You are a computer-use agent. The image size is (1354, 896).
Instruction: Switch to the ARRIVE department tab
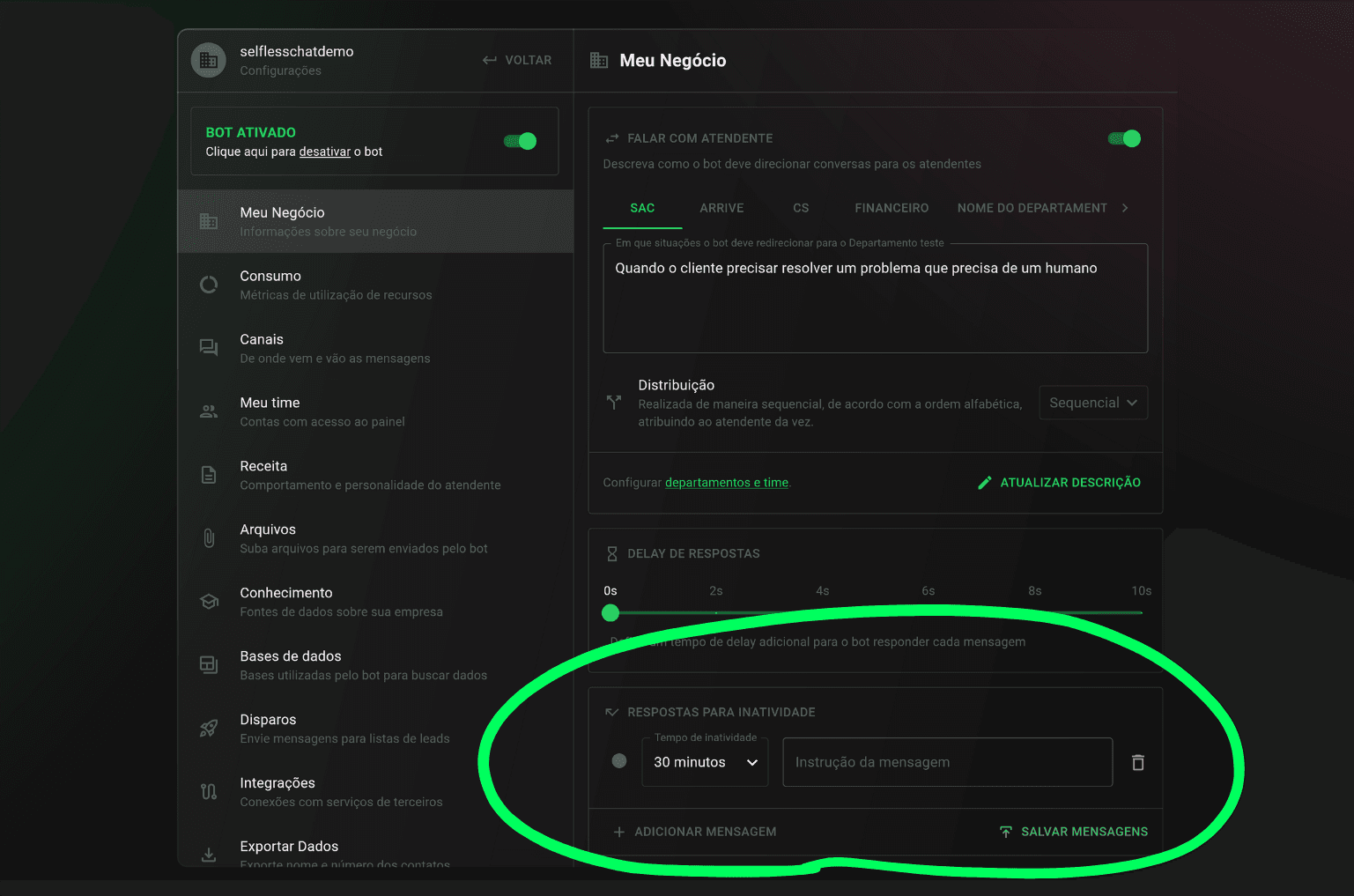(x=721, y=208)
